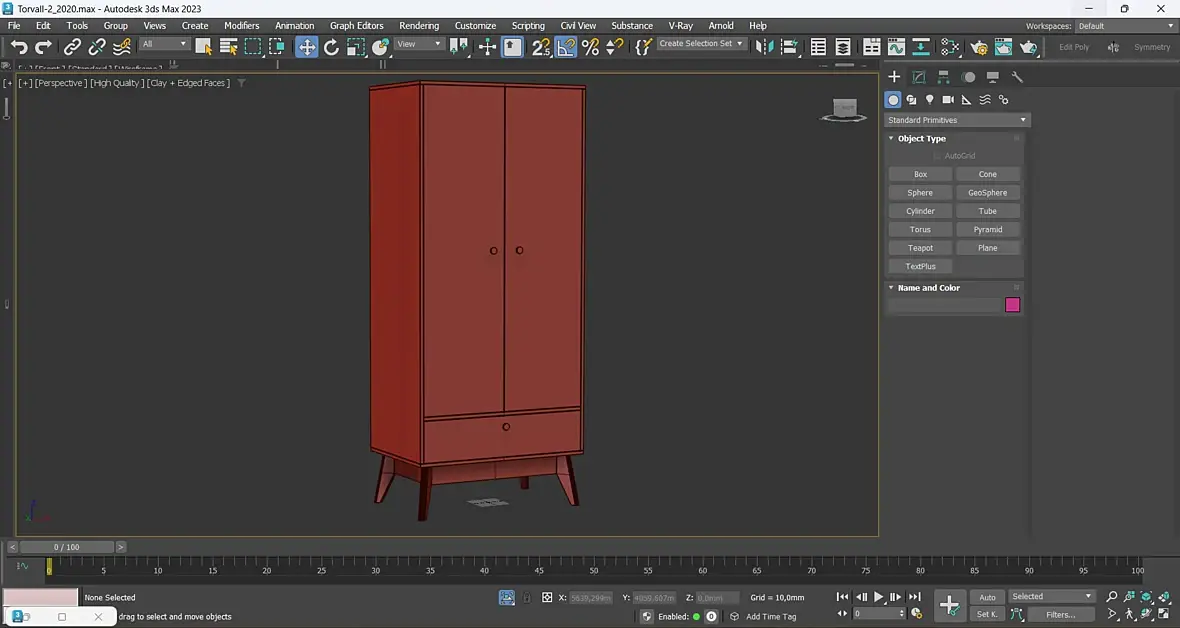Click the magenta object color swatch
The width and height of the screenshot is (1180, 628).
coord(1012,305)
